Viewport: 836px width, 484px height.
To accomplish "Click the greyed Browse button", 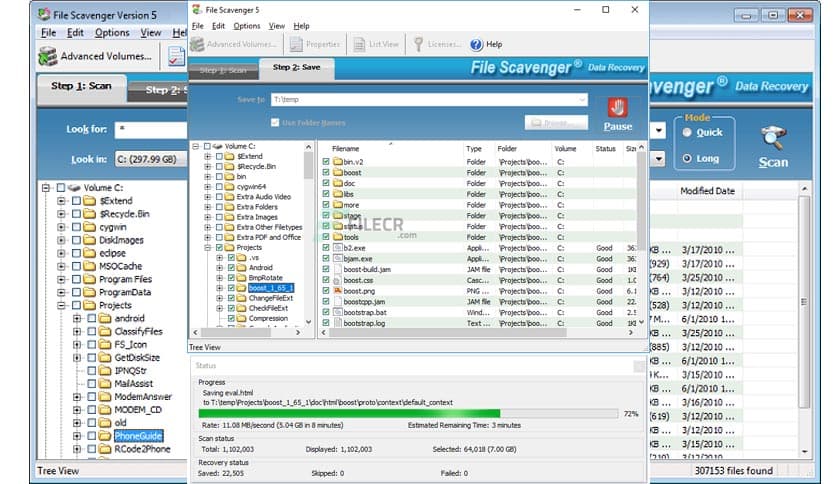I will [556, 123].
